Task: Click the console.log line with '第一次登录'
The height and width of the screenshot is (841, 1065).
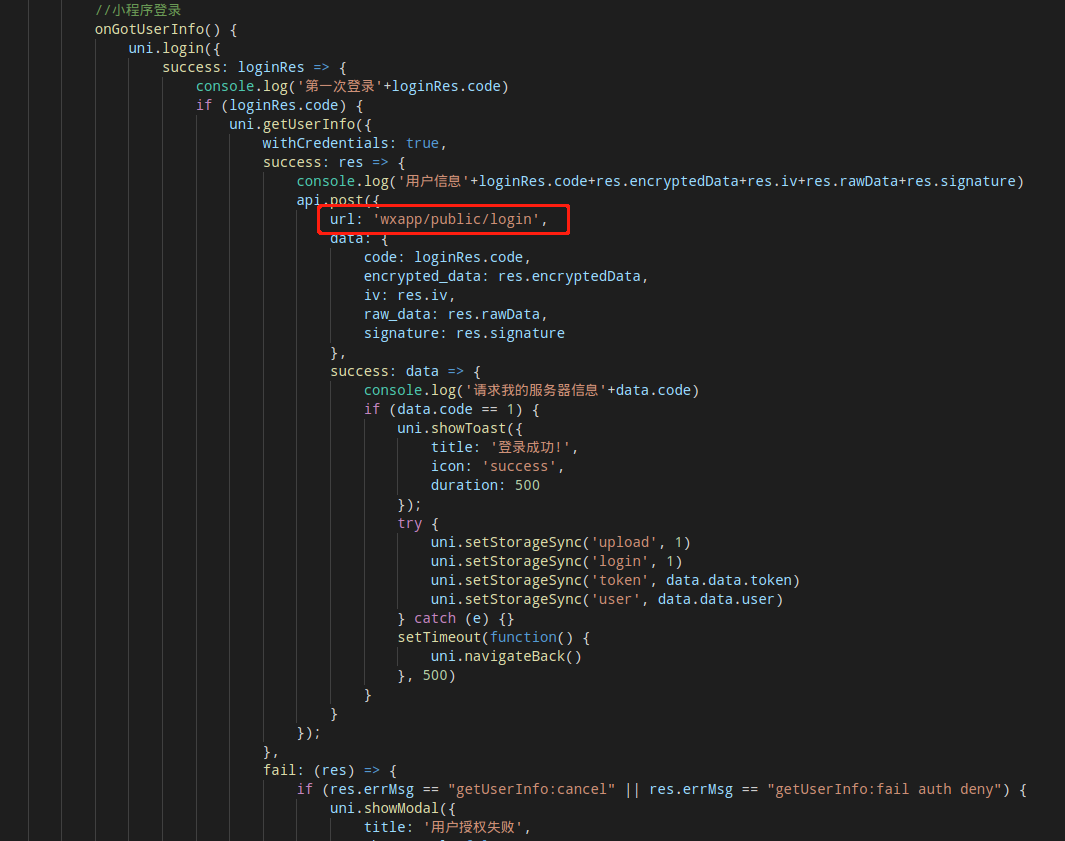Action: click(x=352, y=86)
